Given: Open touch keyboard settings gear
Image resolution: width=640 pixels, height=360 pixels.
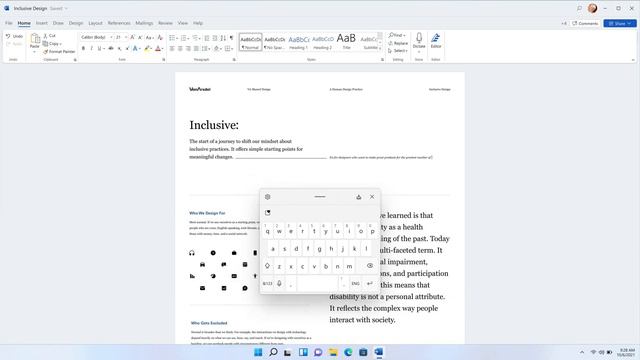Looking at the screenshot, I should [268, 197].
